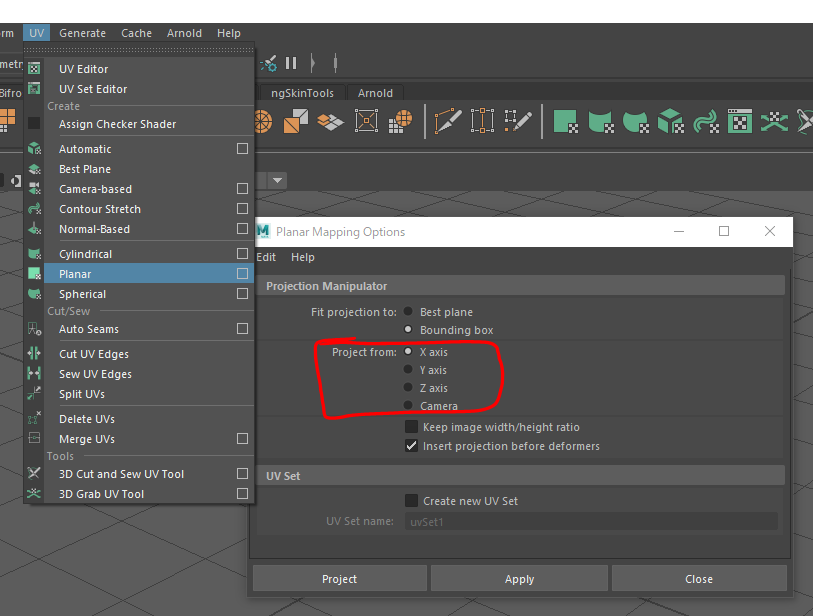The height and width of the screenshot is (616, 813).
Task: Open the Generate menu
Action: [x=82, y=33]
